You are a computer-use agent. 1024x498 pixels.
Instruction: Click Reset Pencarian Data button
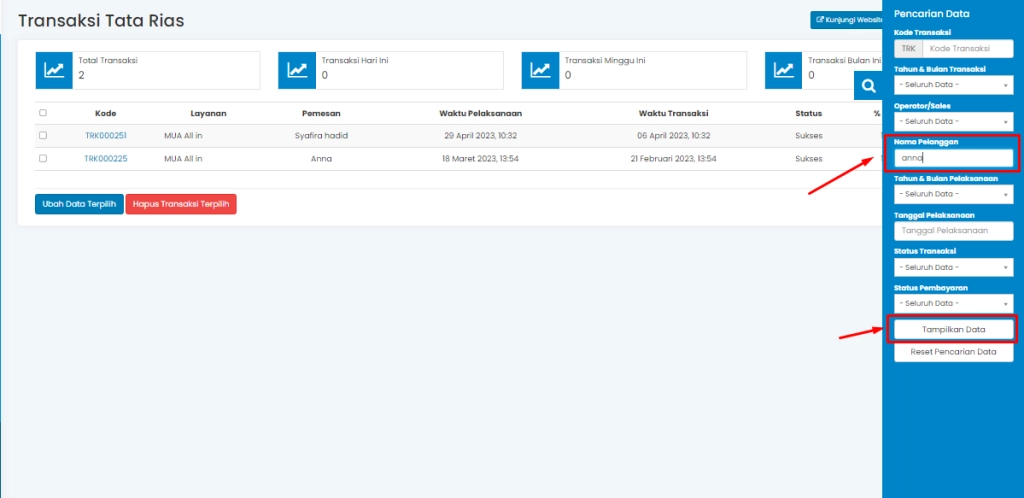coord(953,352)
